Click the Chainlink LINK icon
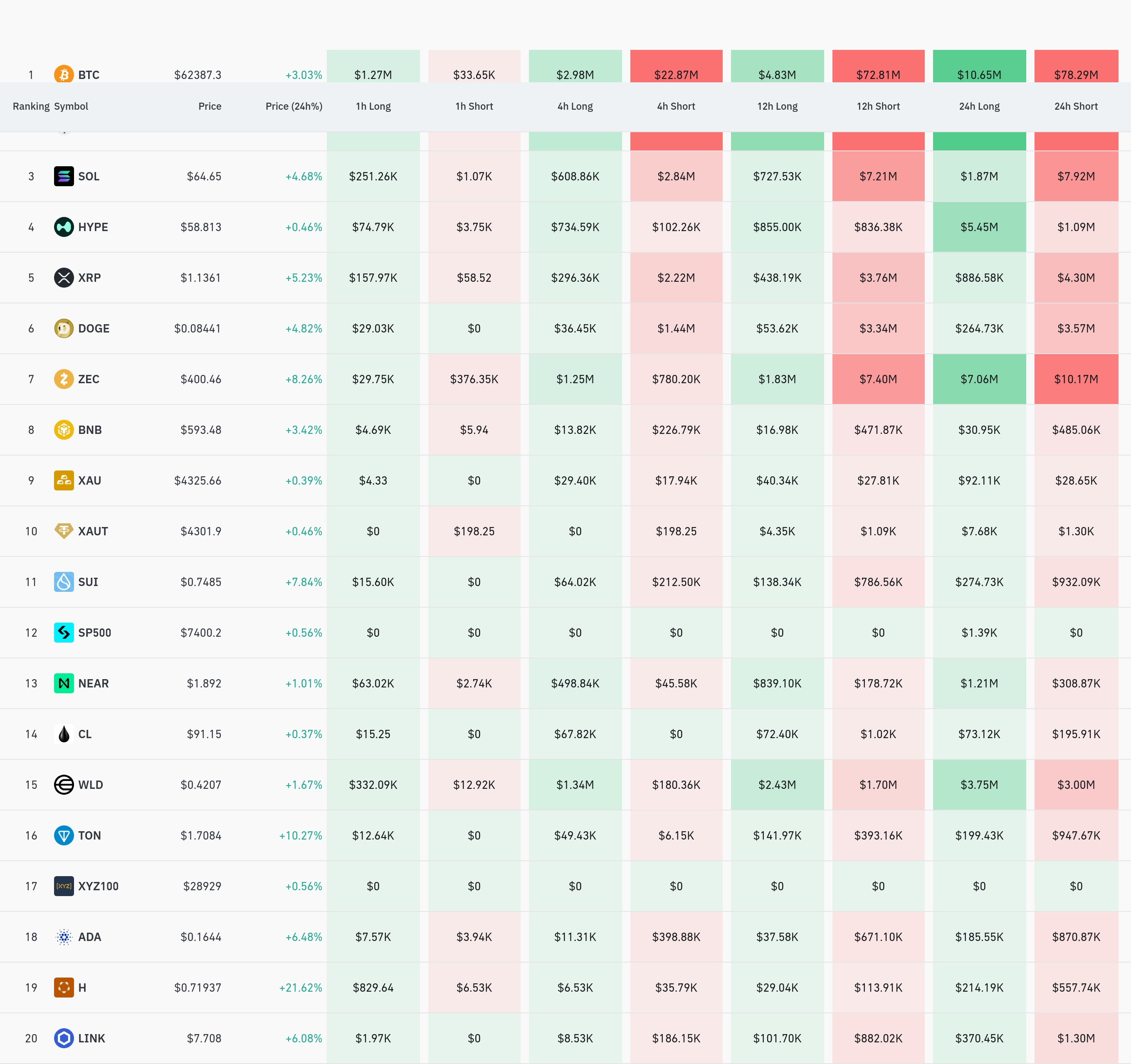 [64, 1038]
